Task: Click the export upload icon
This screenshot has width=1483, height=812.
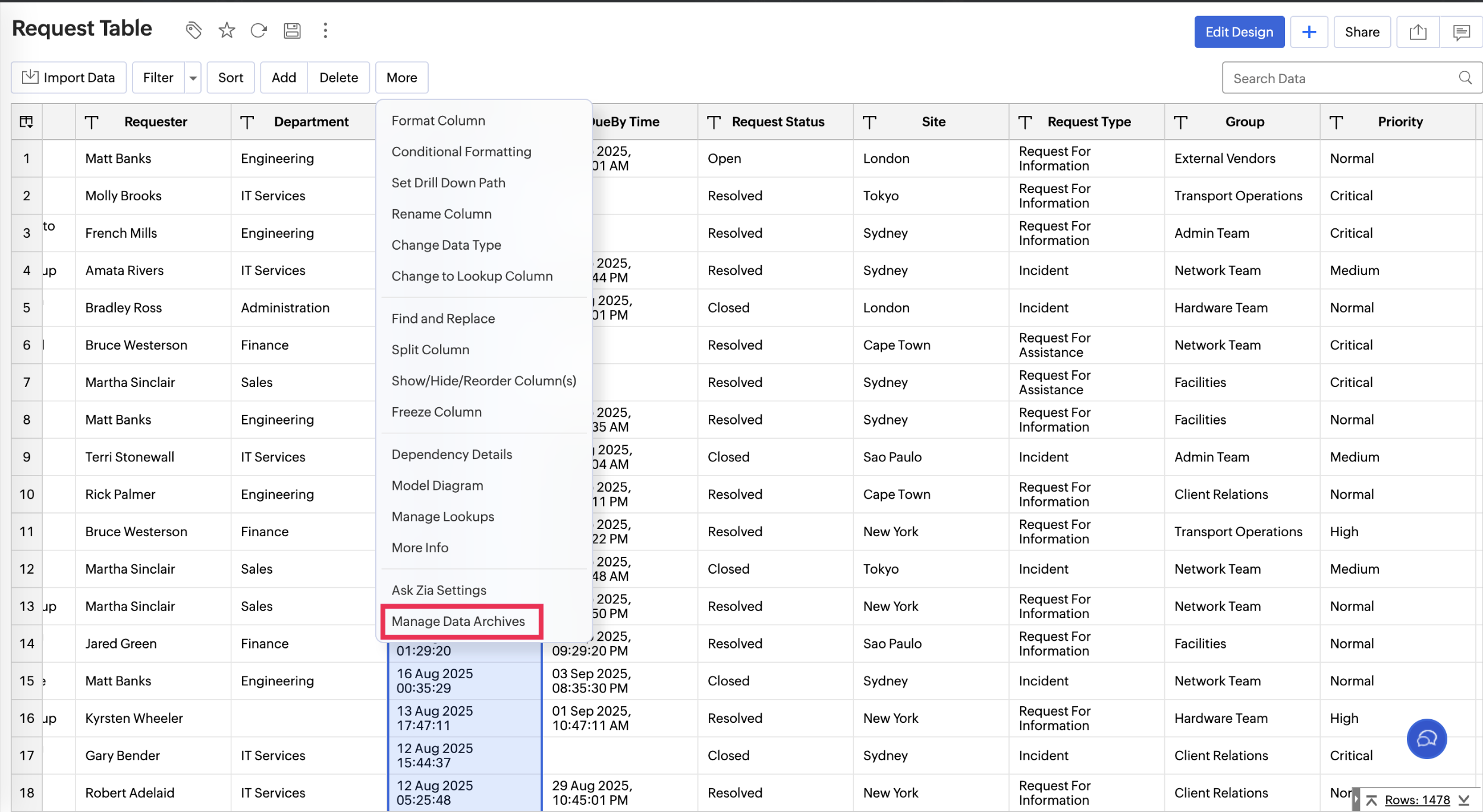Action: [x=1418, y=32]
